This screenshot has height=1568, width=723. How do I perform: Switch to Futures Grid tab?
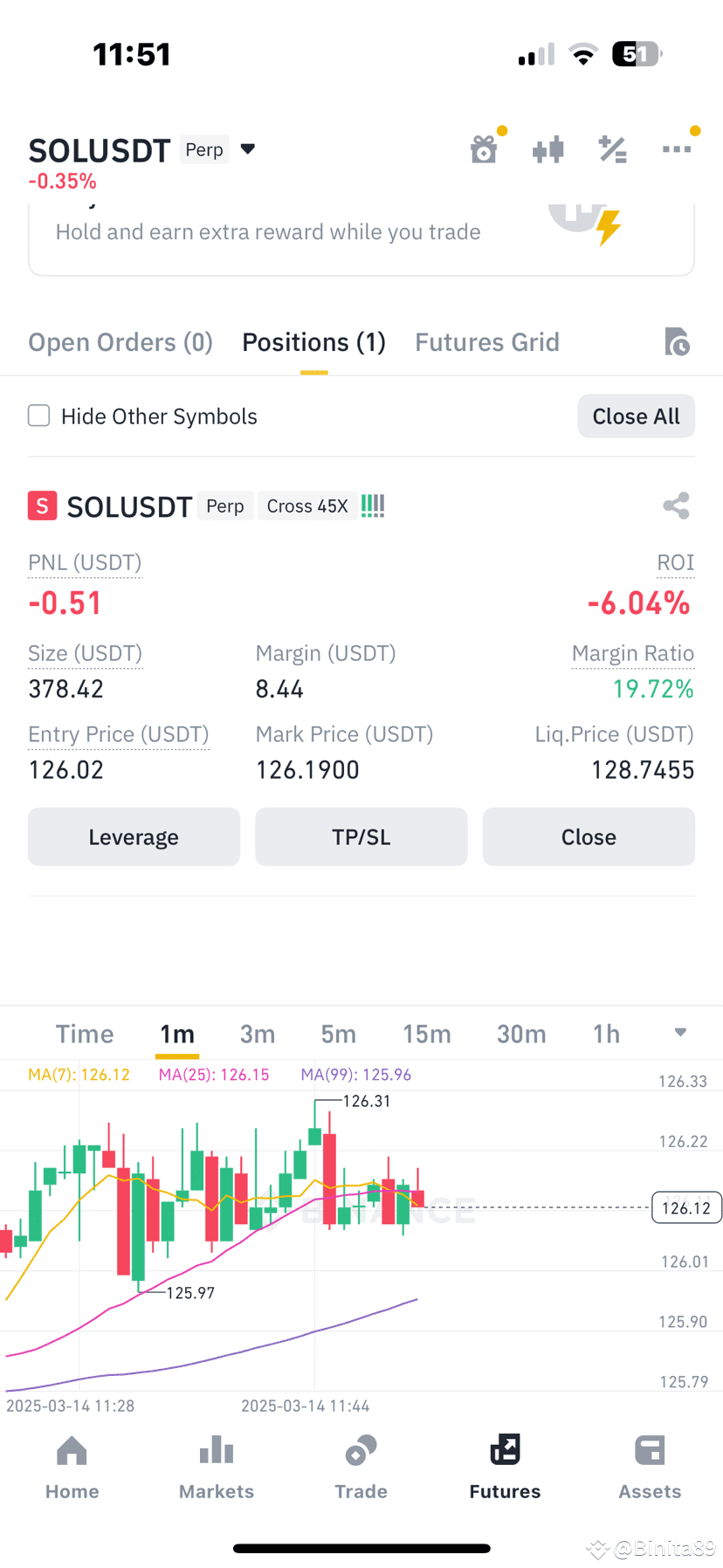point(487,342)
